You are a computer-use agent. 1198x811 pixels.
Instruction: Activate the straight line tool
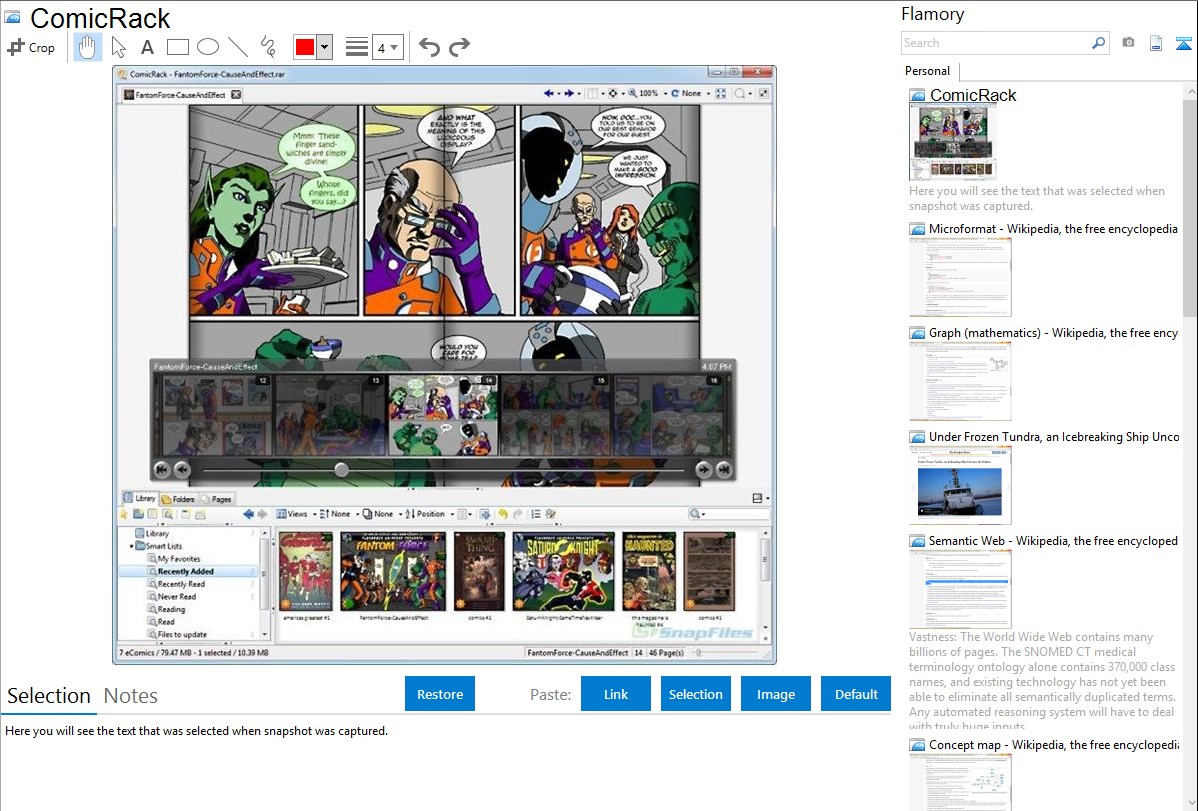point(237,47)
